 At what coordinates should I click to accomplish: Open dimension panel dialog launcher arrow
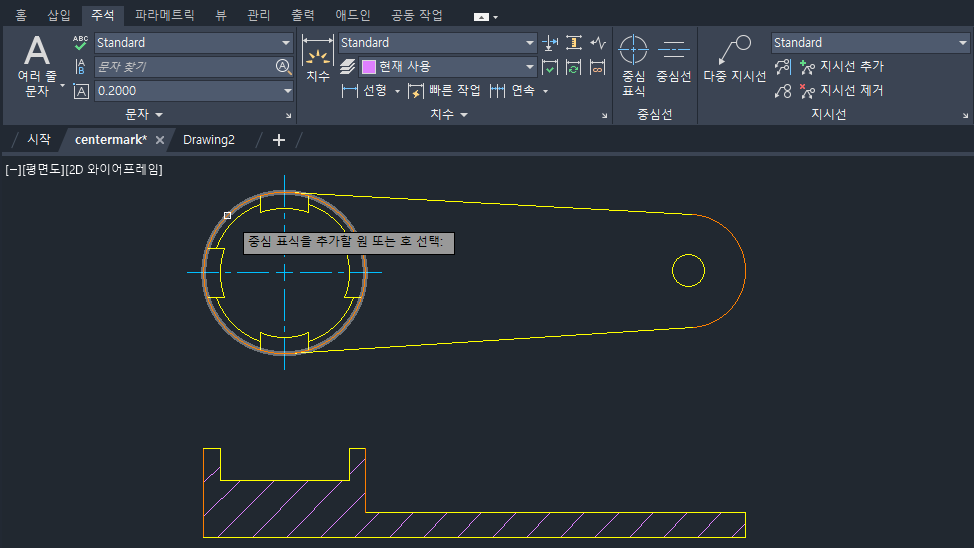(x=604, y=116)
